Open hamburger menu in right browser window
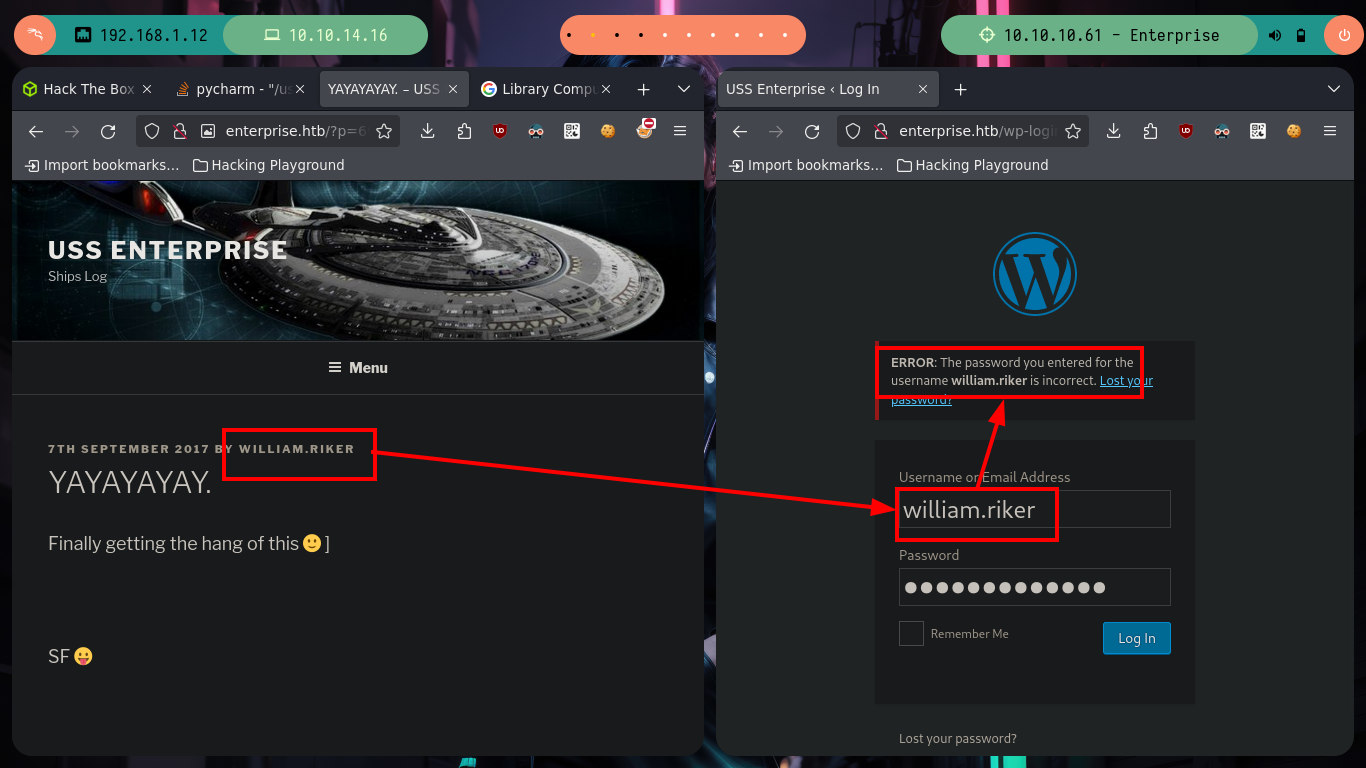This screenshot has height=768, width=1366. (1330, 131)
